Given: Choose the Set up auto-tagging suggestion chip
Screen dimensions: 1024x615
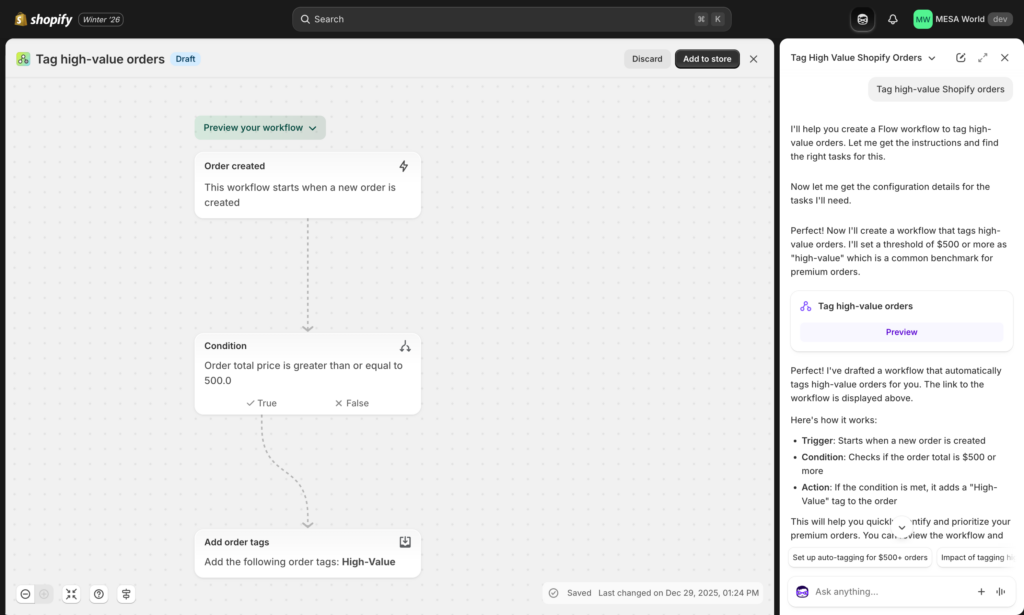Looking at the screenshot, I should (x=859, y=557).
